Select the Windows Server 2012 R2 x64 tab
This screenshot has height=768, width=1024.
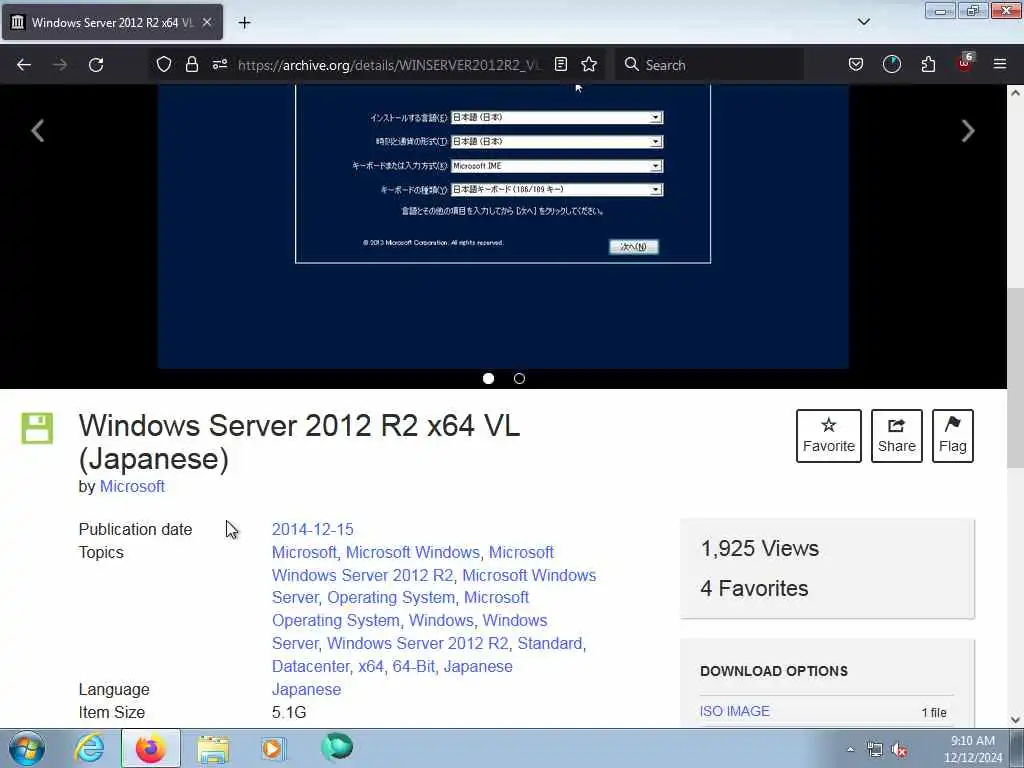point(112,22)
